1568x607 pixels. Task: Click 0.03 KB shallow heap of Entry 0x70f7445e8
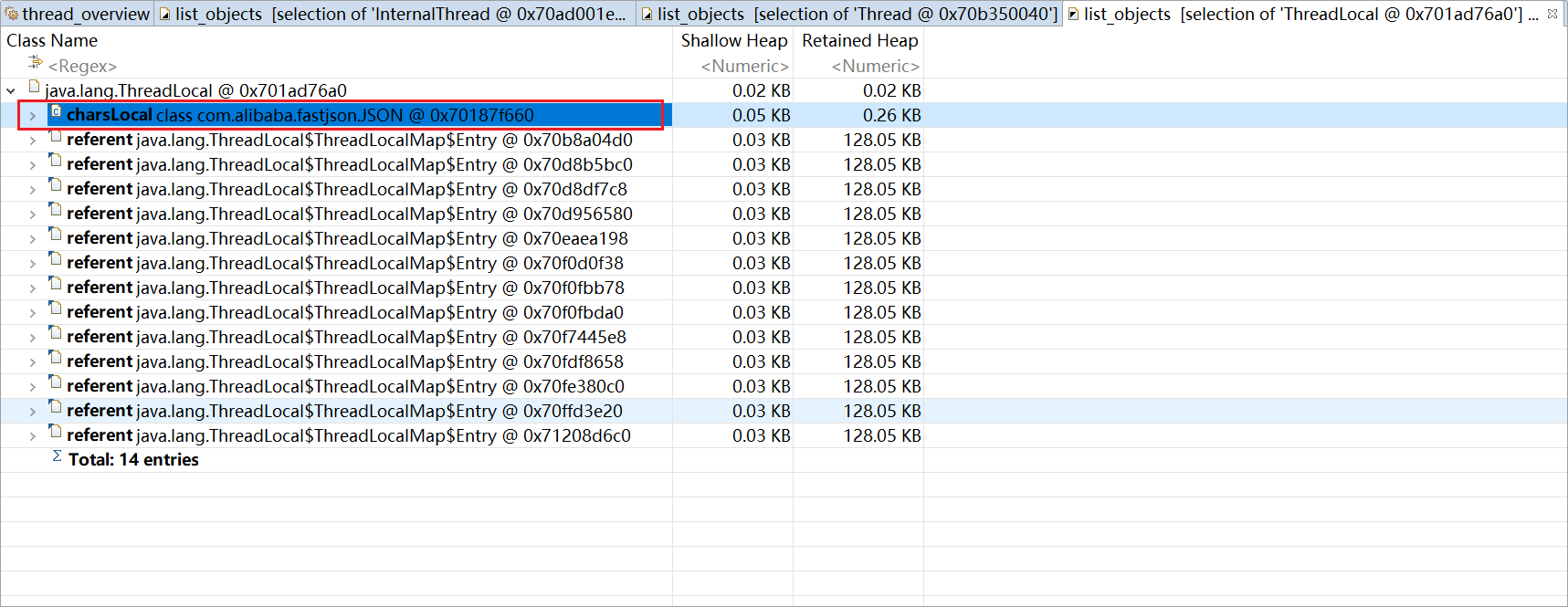[x=761, y=337]
